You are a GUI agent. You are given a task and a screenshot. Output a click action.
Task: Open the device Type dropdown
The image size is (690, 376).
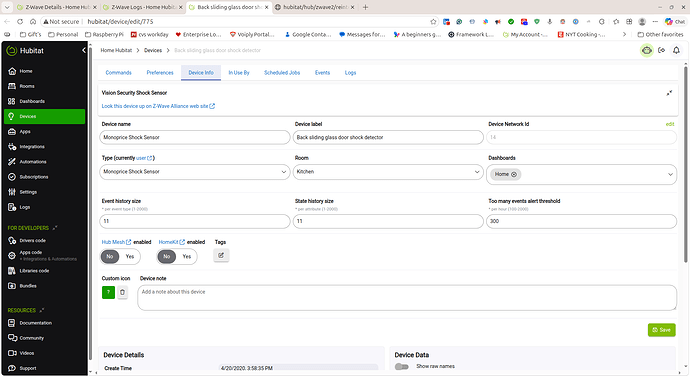(195, 172)
